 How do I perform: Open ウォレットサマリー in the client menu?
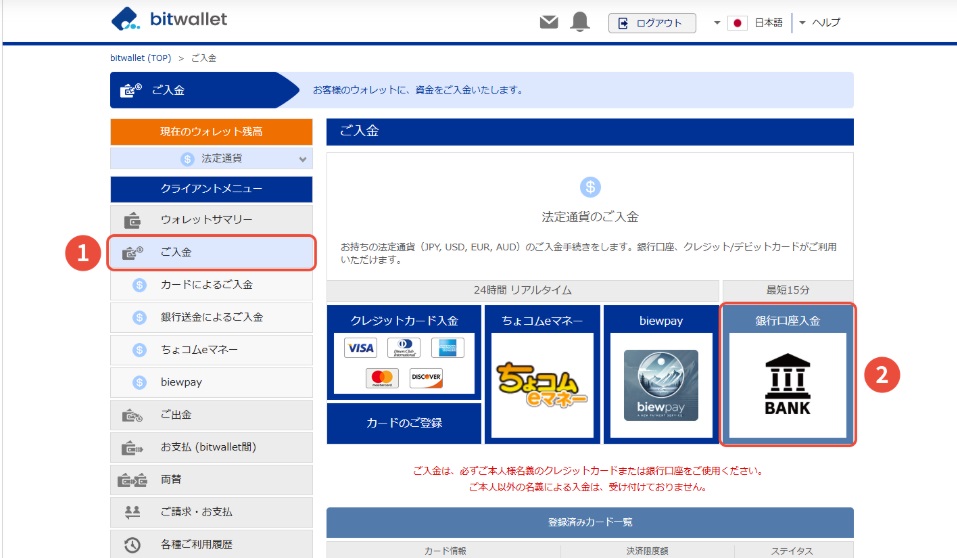click(211, 219)
